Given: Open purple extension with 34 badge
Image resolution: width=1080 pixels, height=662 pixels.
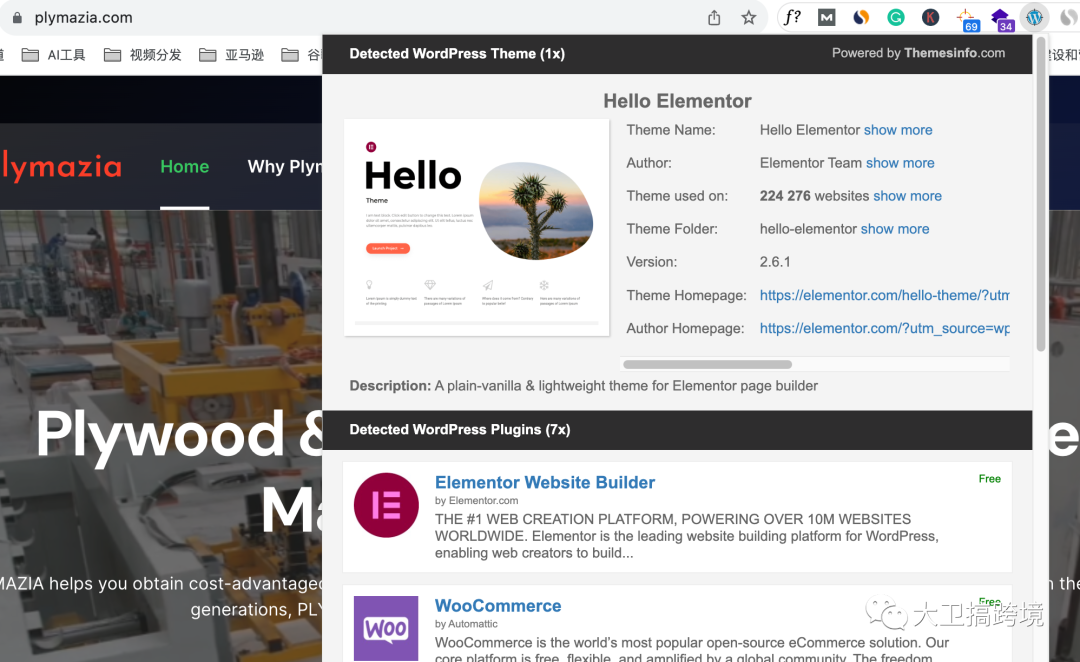Looking at the screenshot, I should (1001, 19).
